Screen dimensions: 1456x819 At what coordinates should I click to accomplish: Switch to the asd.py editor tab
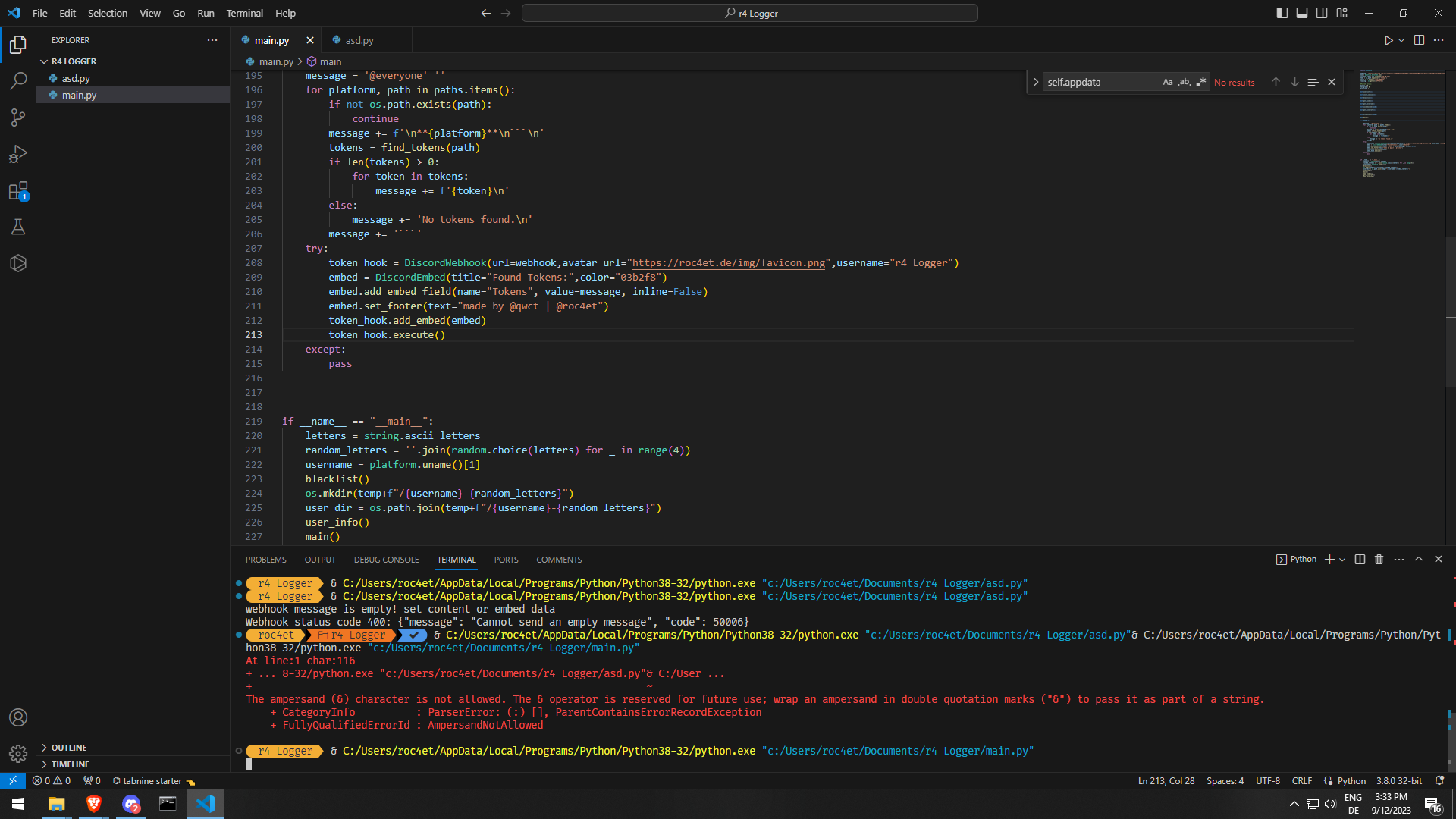pos(359,40)
